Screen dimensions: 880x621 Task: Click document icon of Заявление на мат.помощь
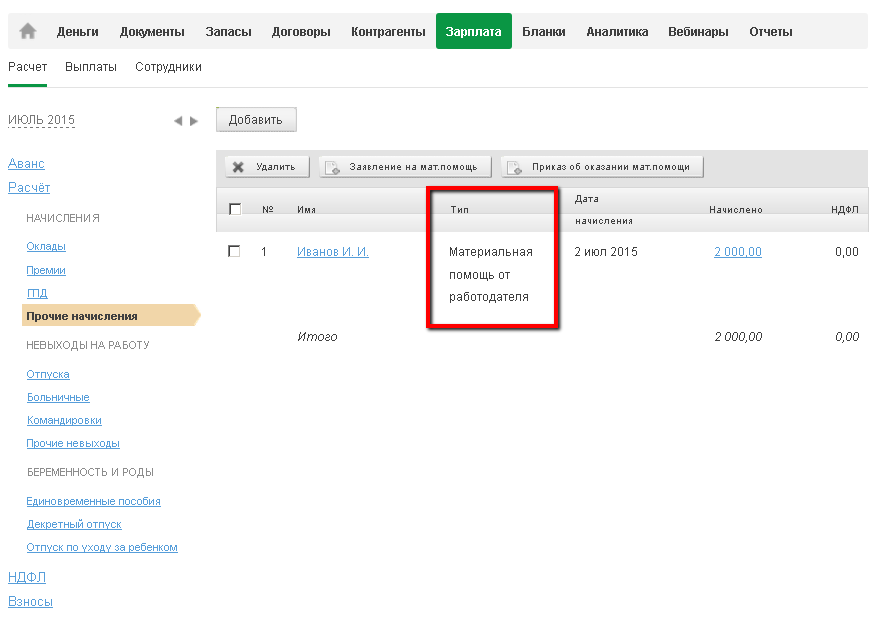click(333, 167)
